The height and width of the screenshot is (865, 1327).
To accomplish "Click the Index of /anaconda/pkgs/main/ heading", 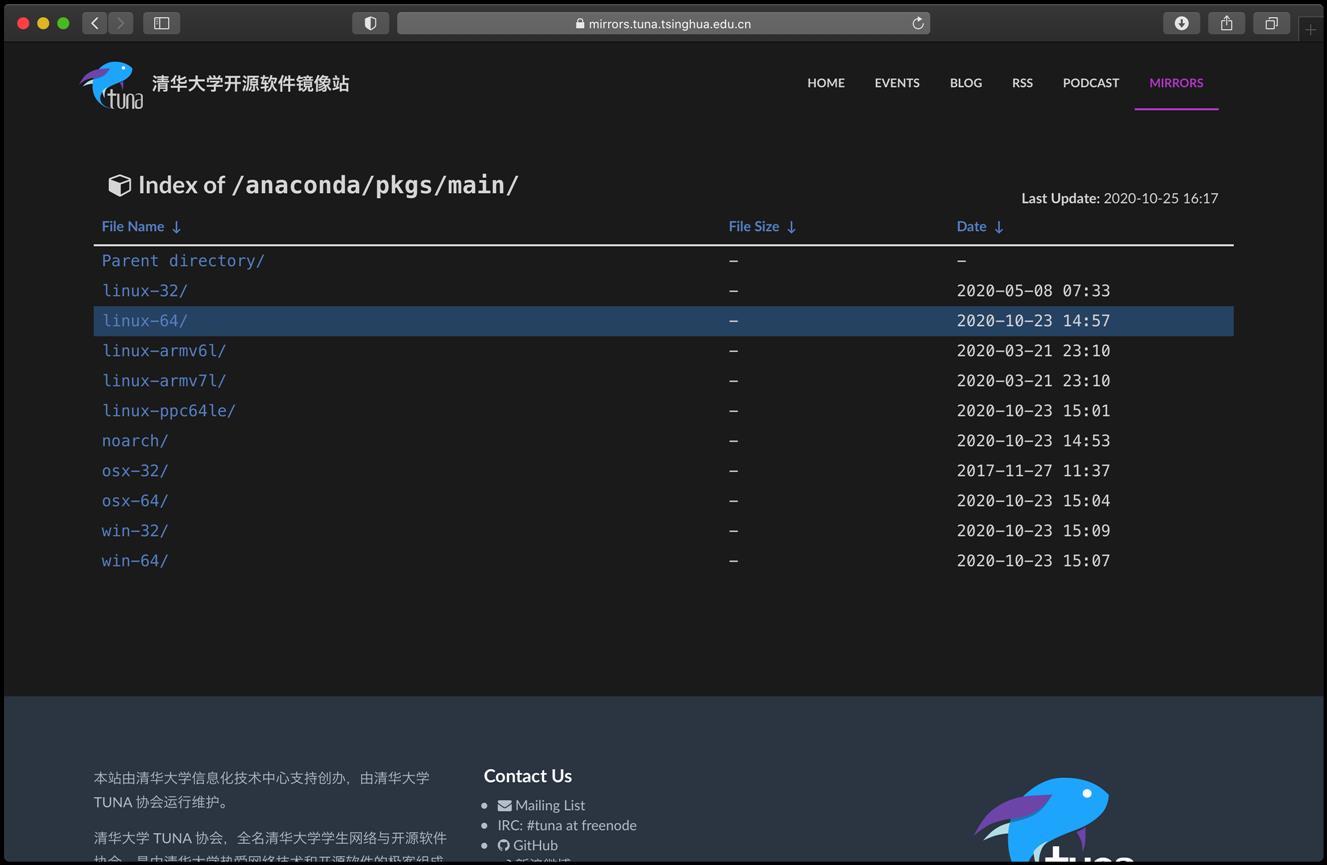I will tap(328, 185).
